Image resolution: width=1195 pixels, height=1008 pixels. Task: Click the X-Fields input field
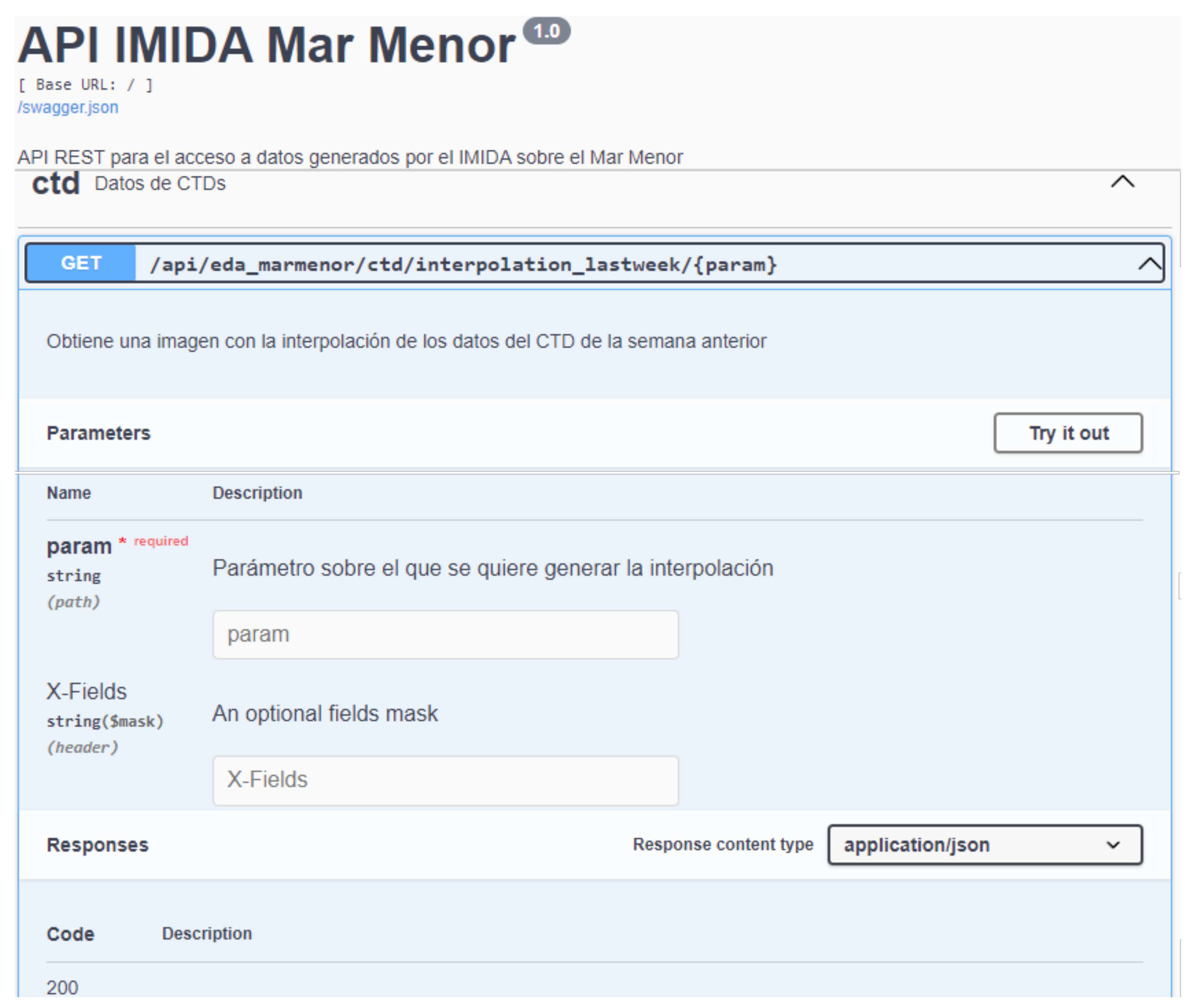(445, 780)
